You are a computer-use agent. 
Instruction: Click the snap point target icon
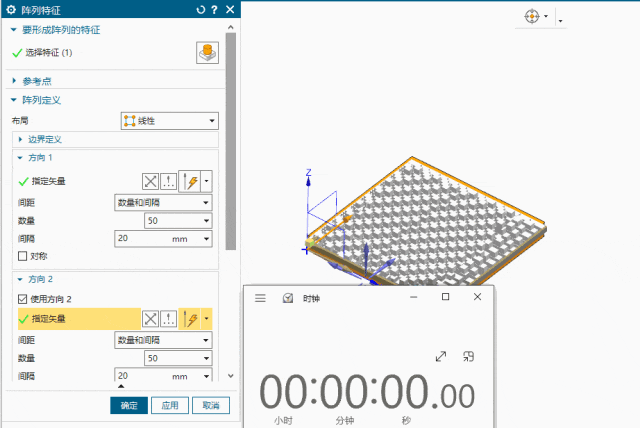[531, 18]
